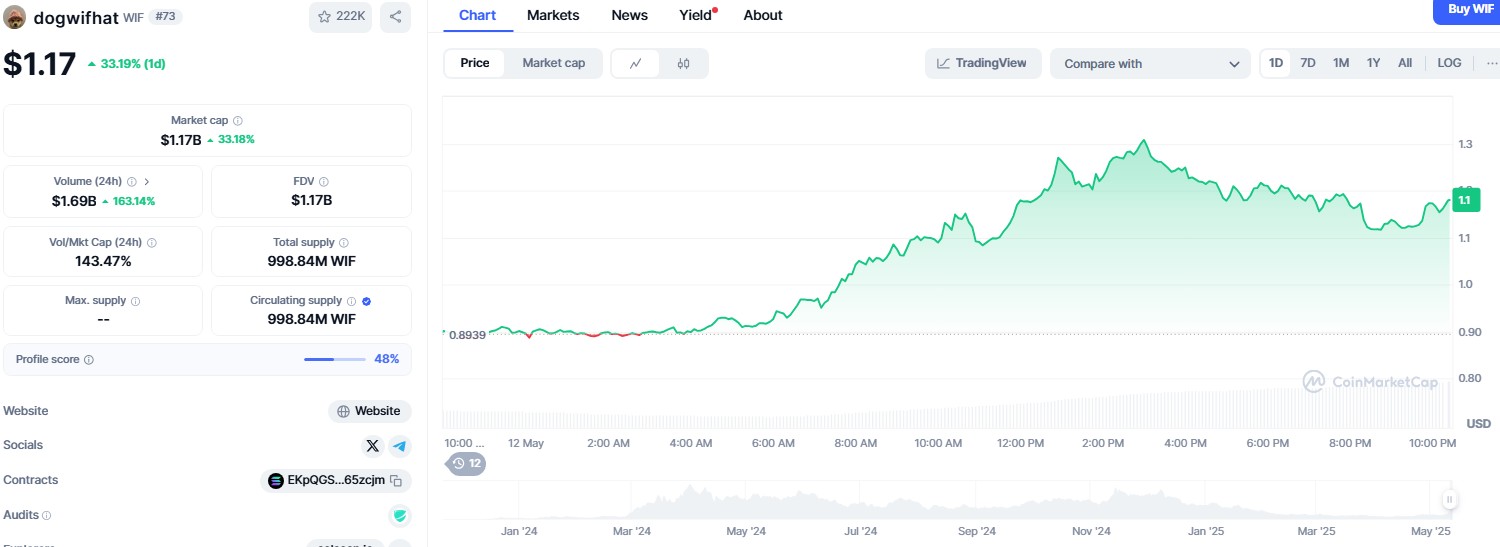Copy the contract address icon
Image resolution: width=1500 pixels, height=547 pixels.
[396, 481]
